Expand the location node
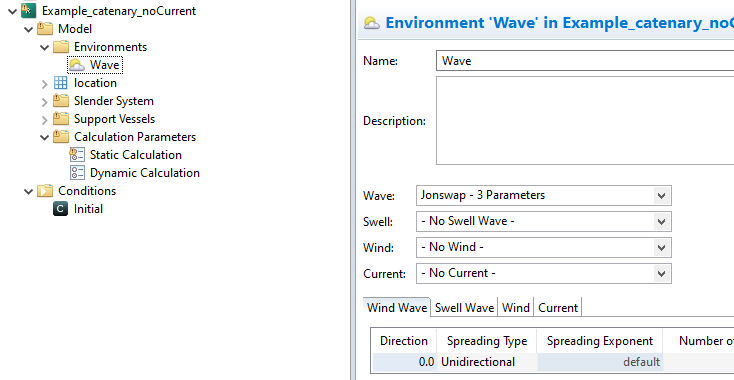 [x=44, y=84]
